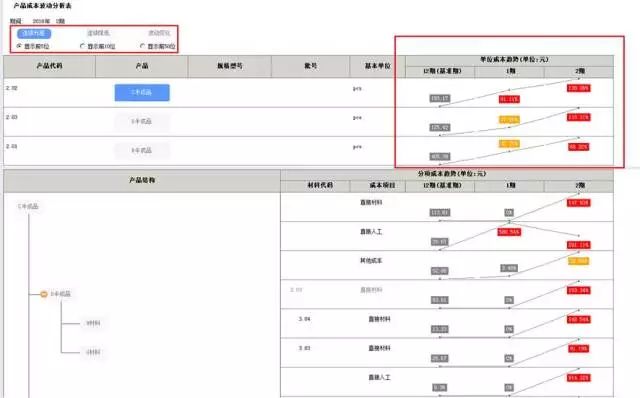
Task: Click the middle gray filter tab above radios
Action: 98,33
